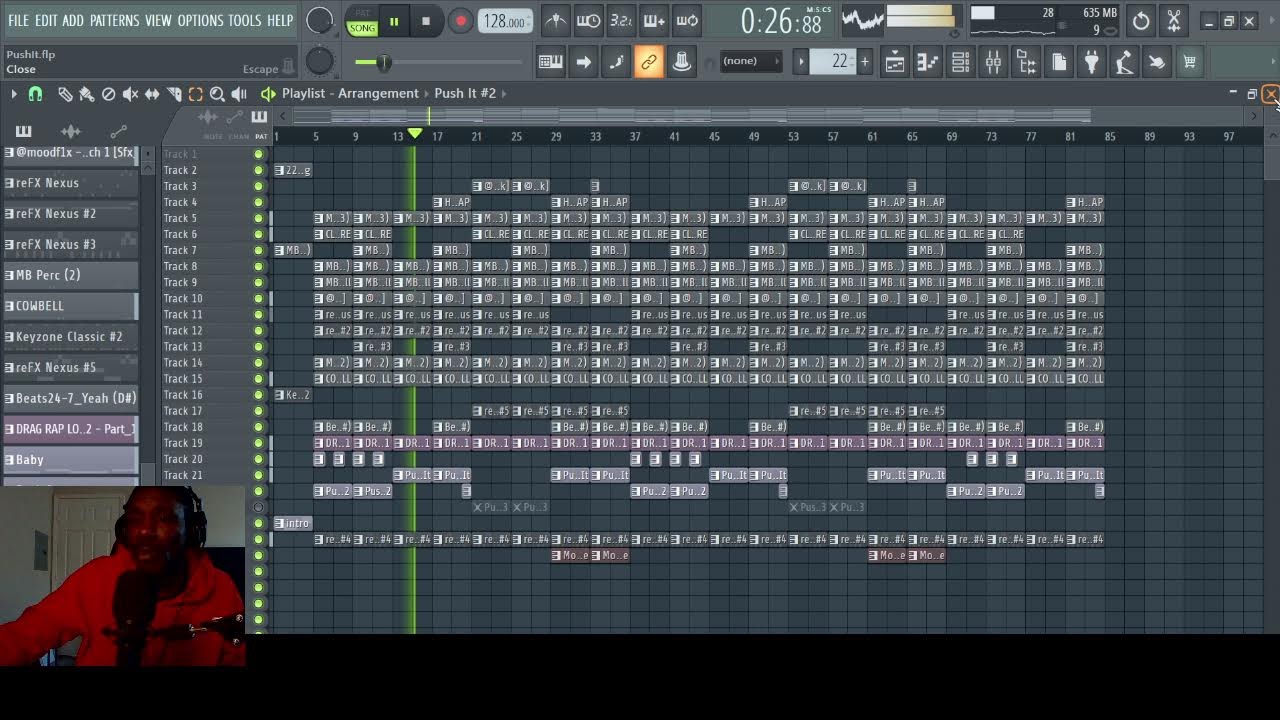Click the arrow left of number 22
The height and width of the screenshot is (720, 1280).
[801, 62]
